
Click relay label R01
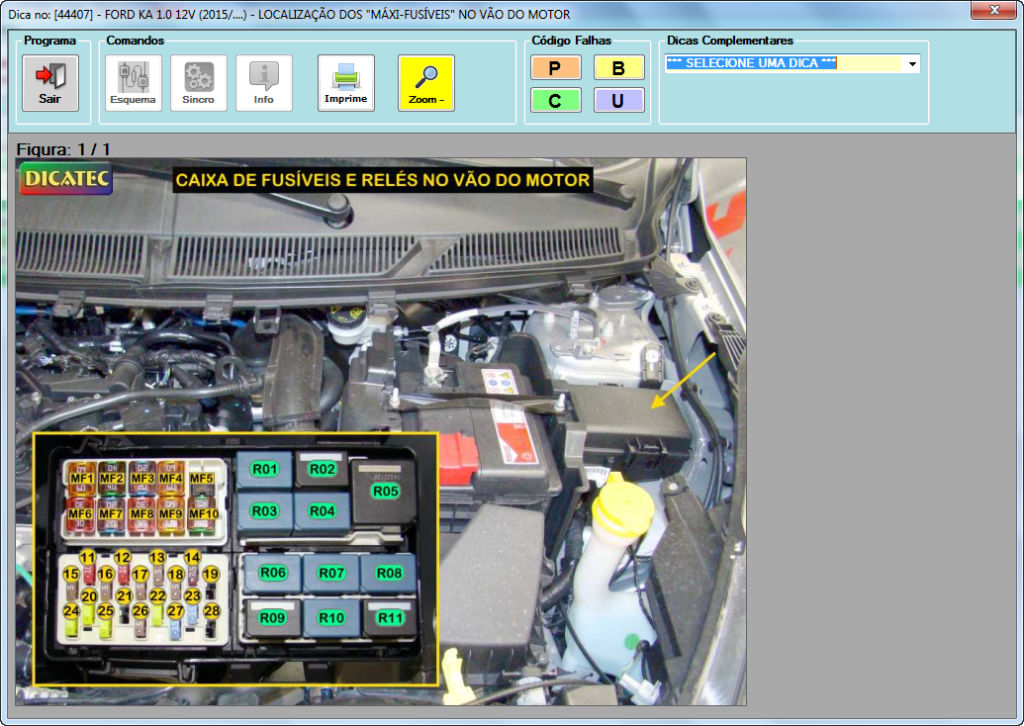coord(264,469)
